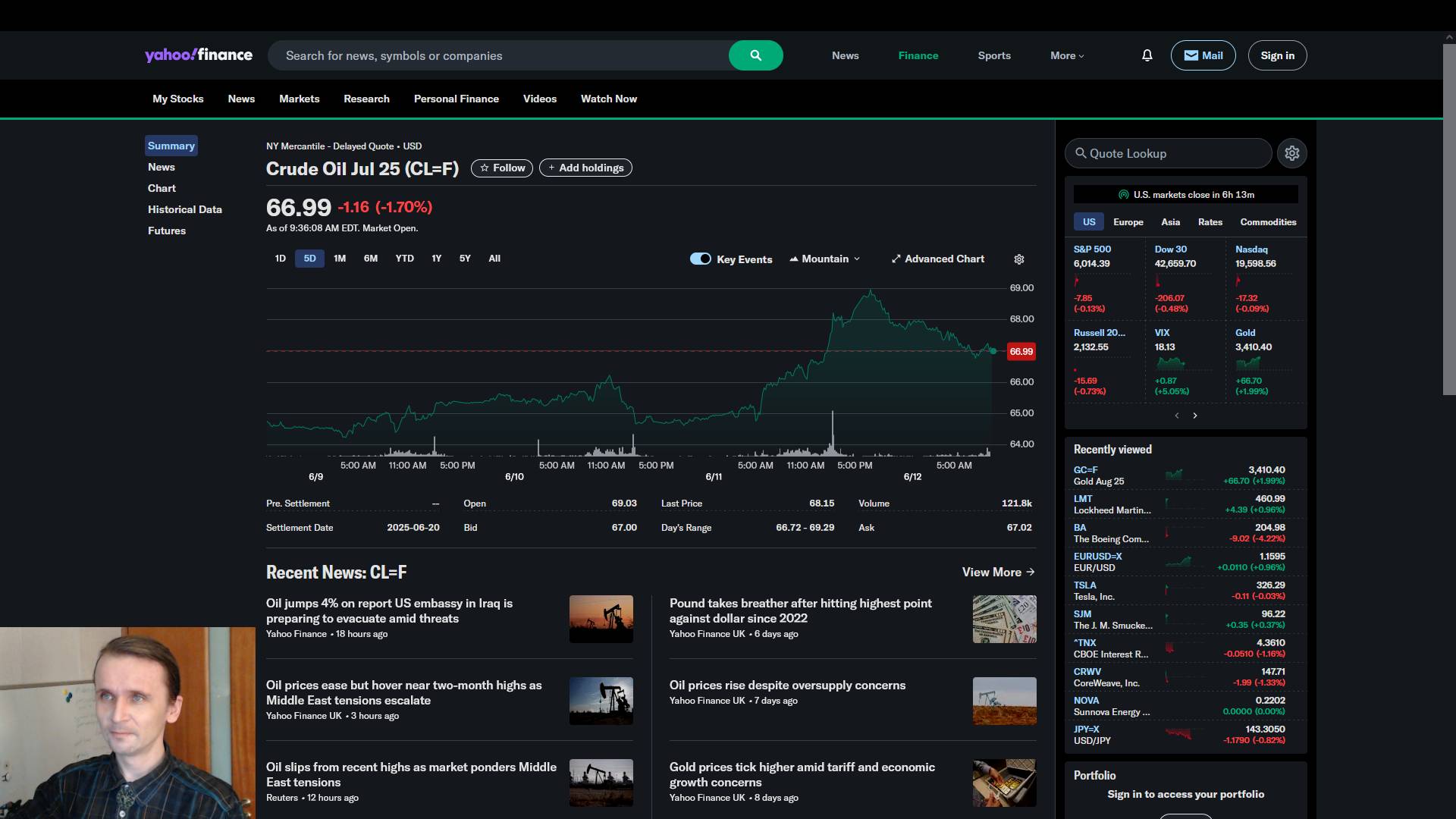
Task: Switch to the Commodities market tab
Action: pyautogui.click(x=1267, y=222)
